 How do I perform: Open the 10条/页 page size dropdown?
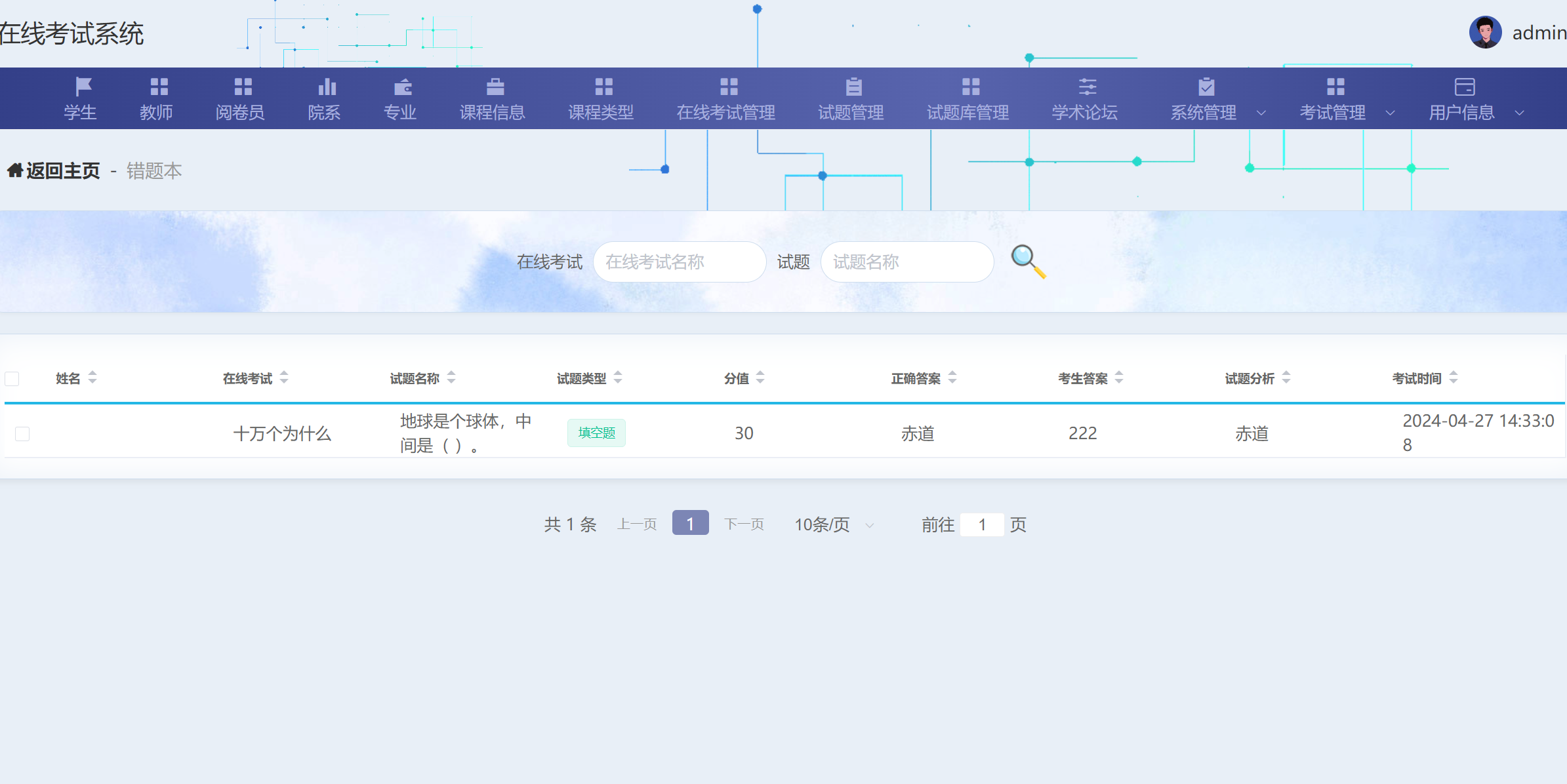click(832, 524)
